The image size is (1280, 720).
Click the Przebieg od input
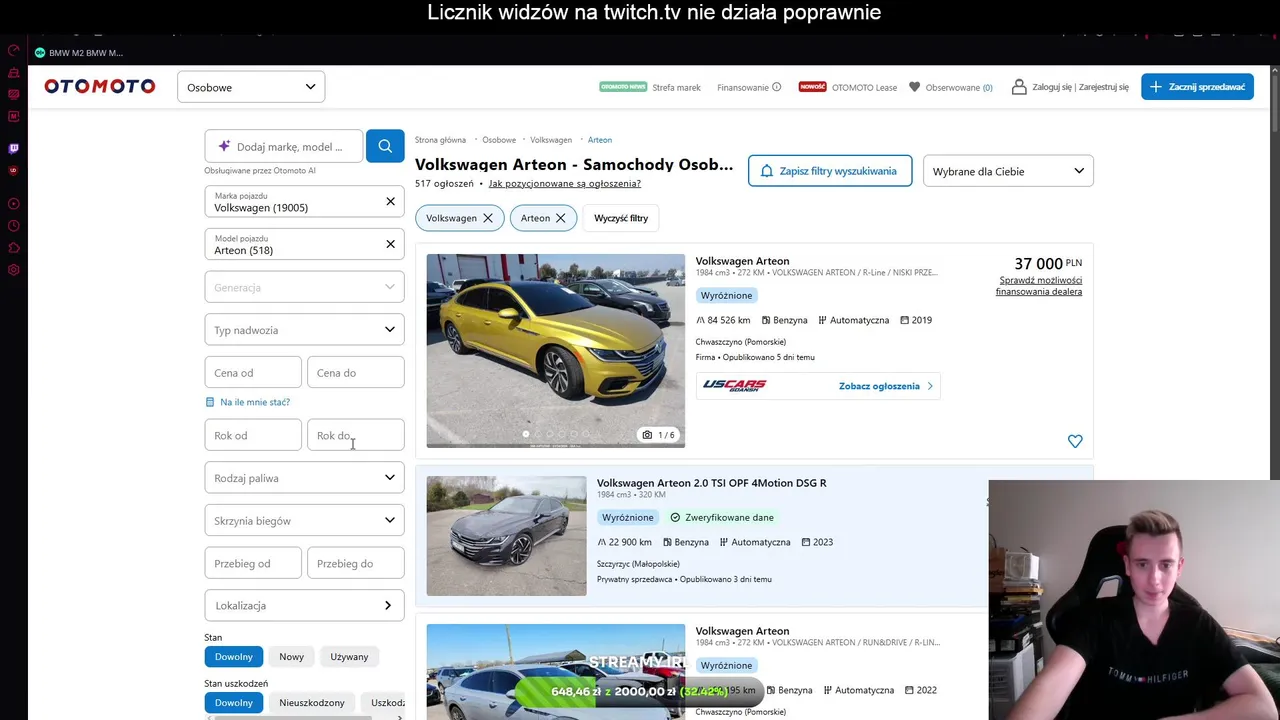point(253,563)
